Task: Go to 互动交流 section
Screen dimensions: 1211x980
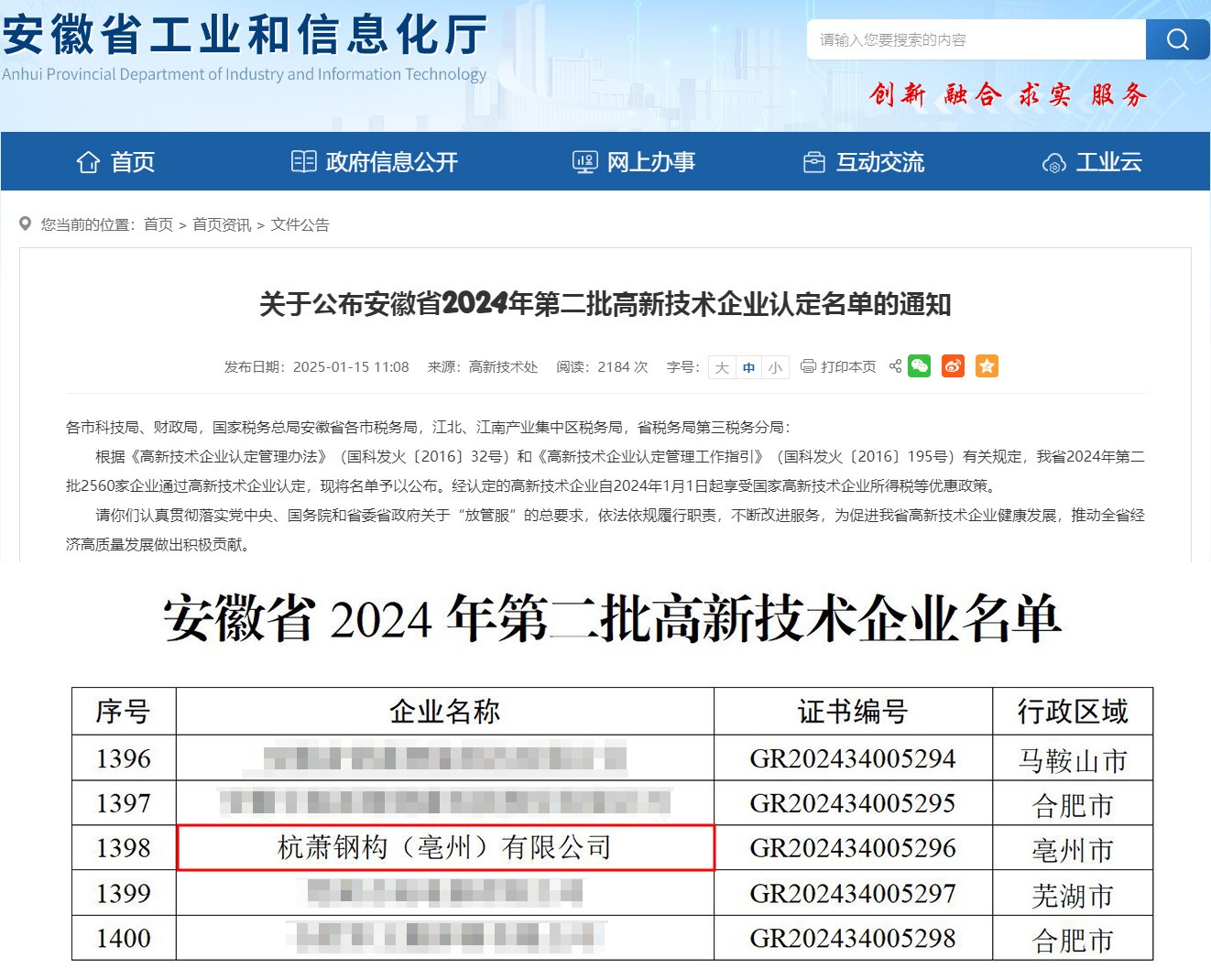Action: 879,162
